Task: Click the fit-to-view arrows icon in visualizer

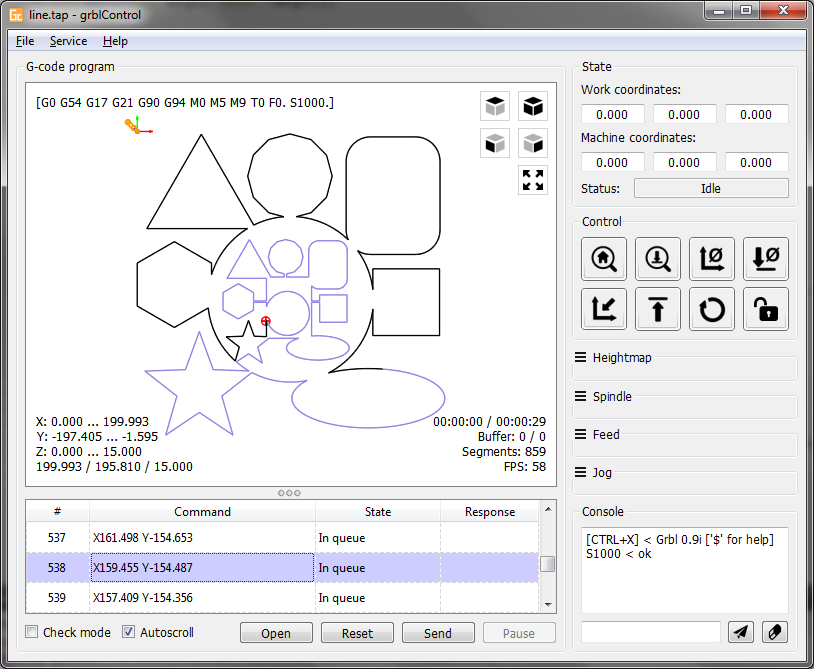Action: (533, 180)
